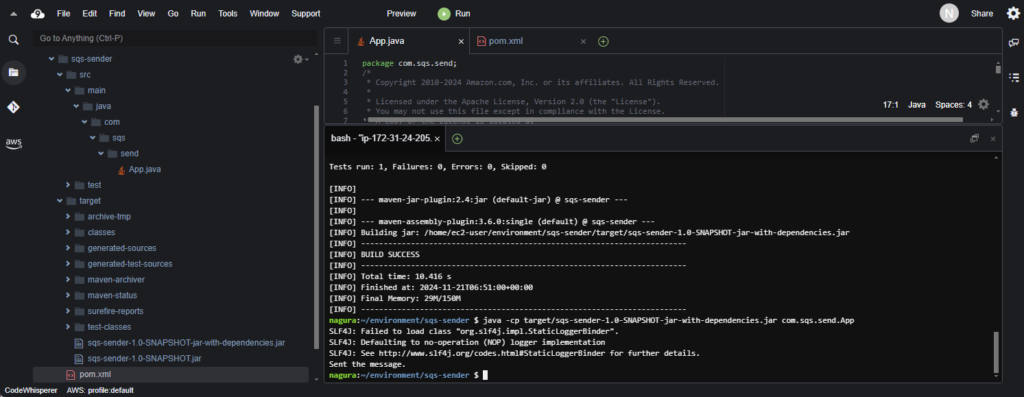The height and width of the screenshot is (397, 1024).
Task: Open the Find menu
Action: [118, 14]
